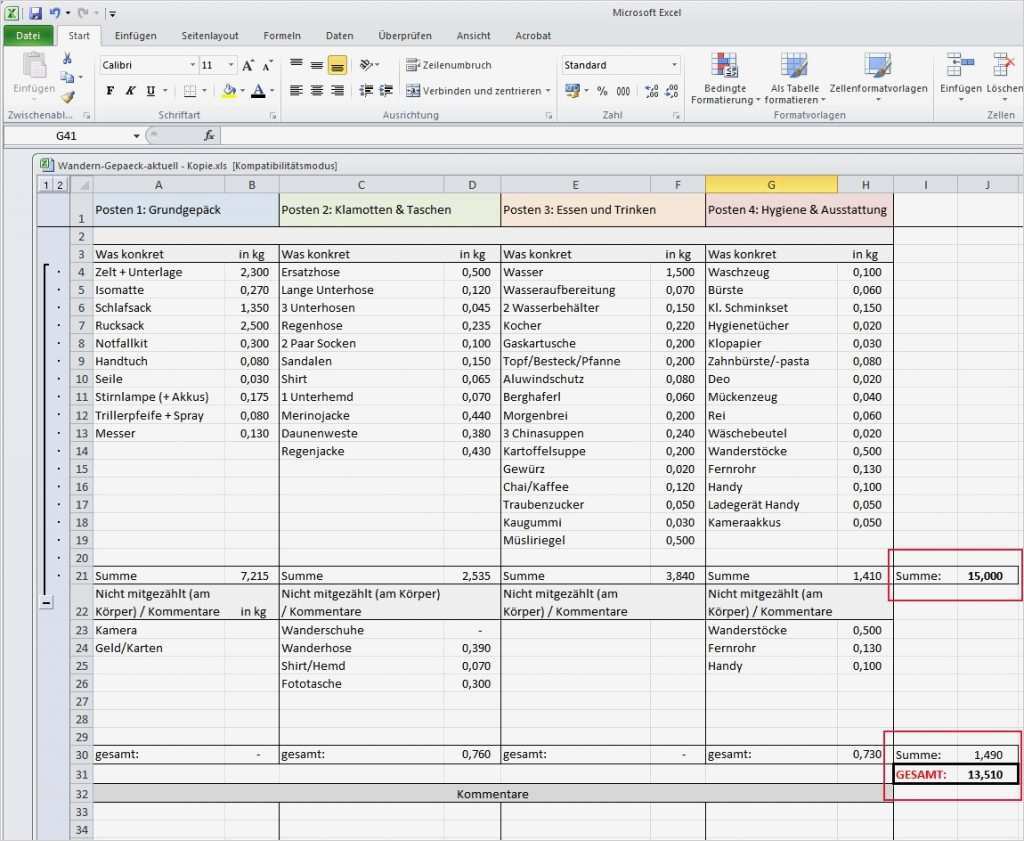Viewport: 1024px width, 841px height.
Task: Click Als Tabelle formatieren button
Action: click(x=795, y=78)
